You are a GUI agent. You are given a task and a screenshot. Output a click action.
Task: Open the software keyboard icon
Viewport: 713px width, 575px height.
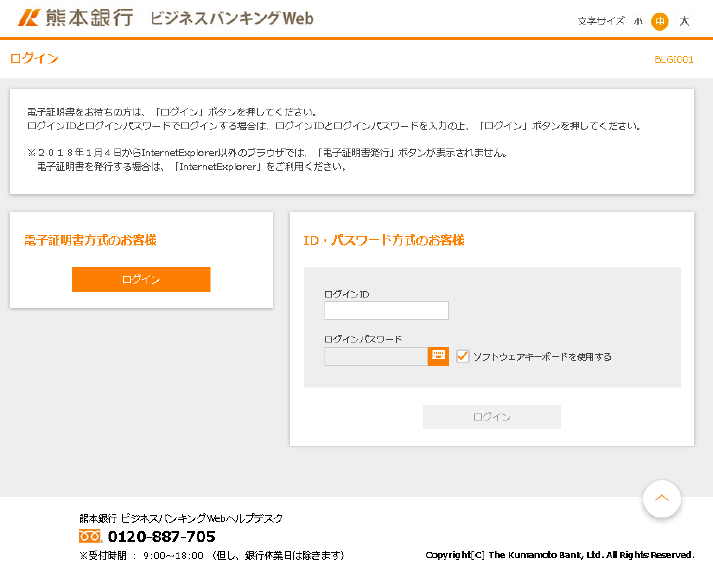tap(438, 356)
